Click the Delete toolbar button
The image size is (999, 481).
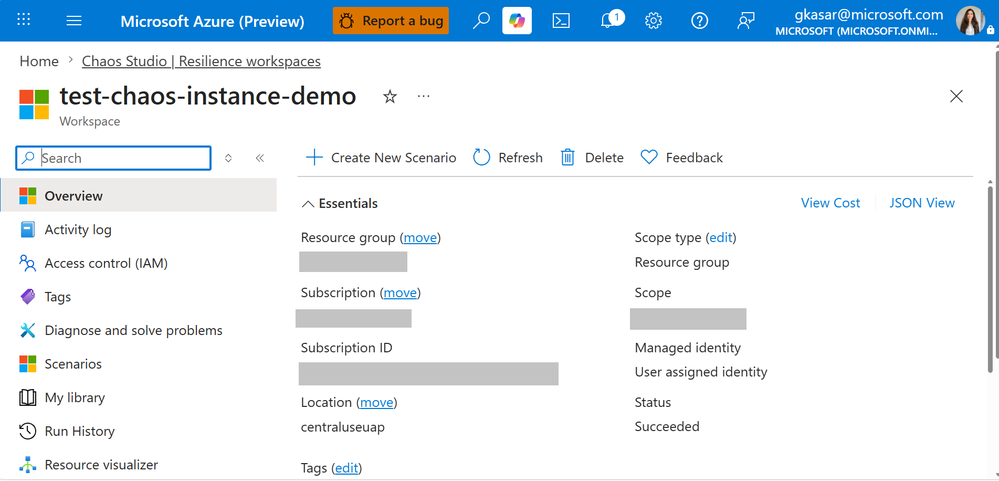pos(592,157)
